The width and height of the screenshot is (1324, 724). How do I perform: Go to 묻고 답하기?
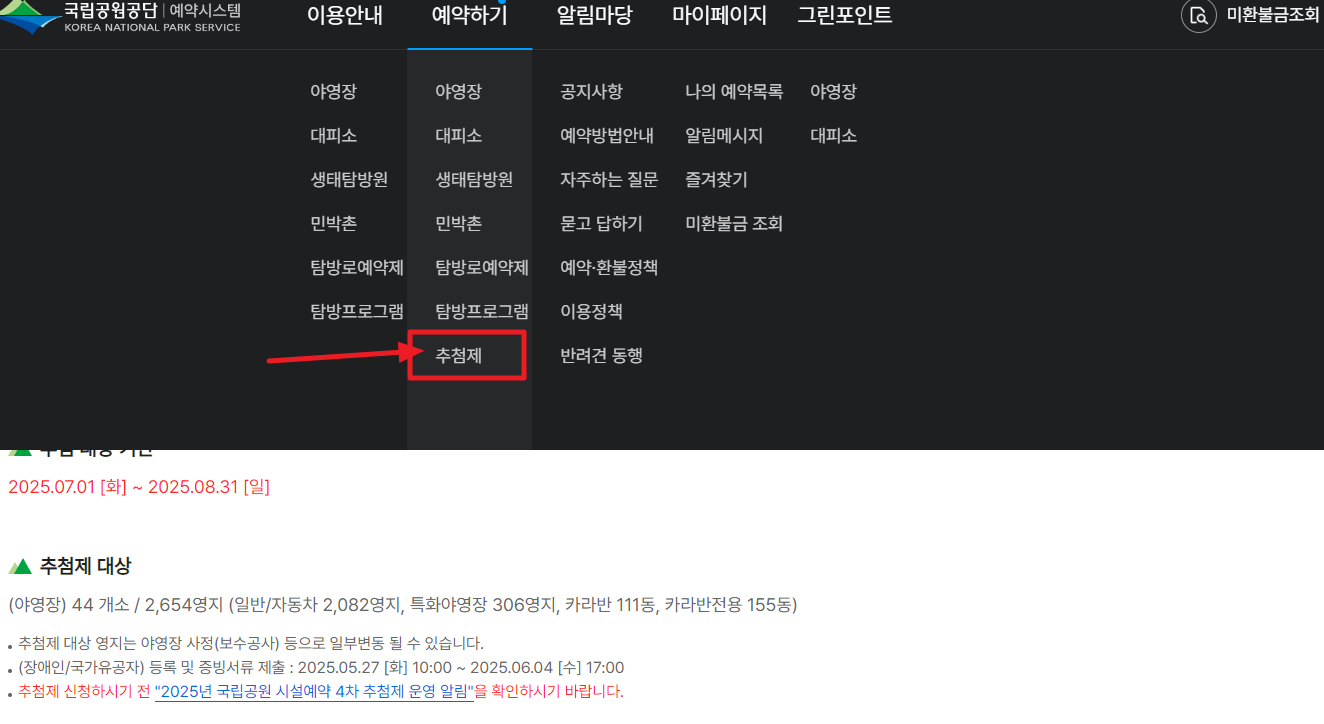click(601, 224)
